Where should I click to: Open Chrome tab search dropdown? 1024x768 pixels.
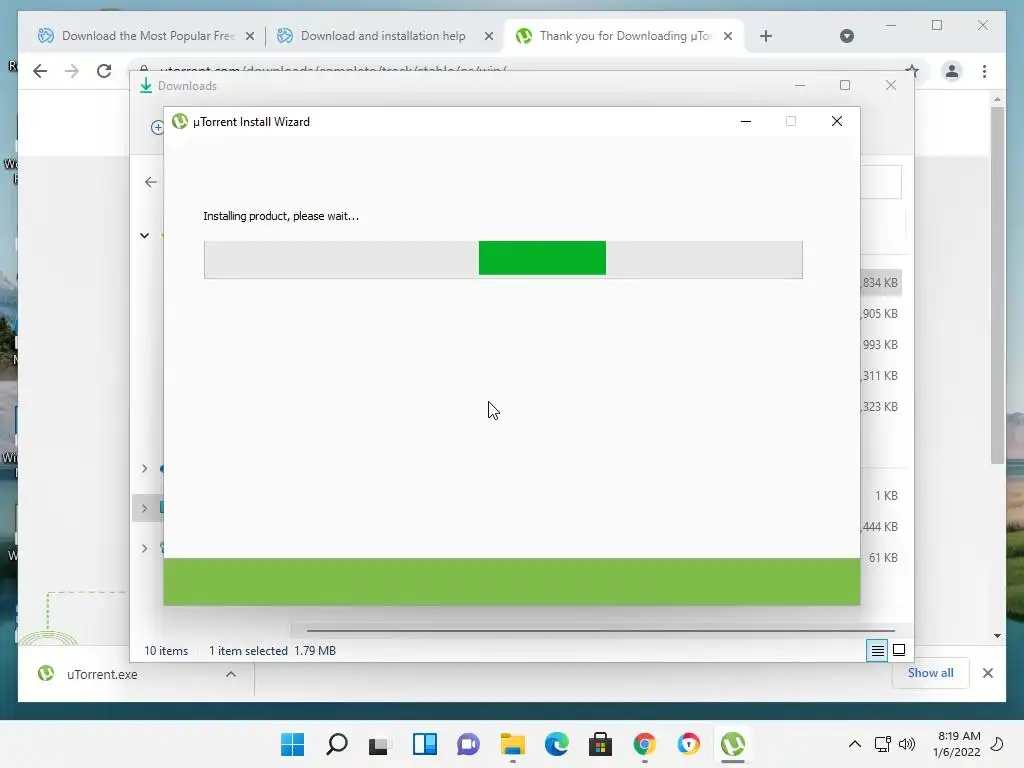click(x=846, y=36)
